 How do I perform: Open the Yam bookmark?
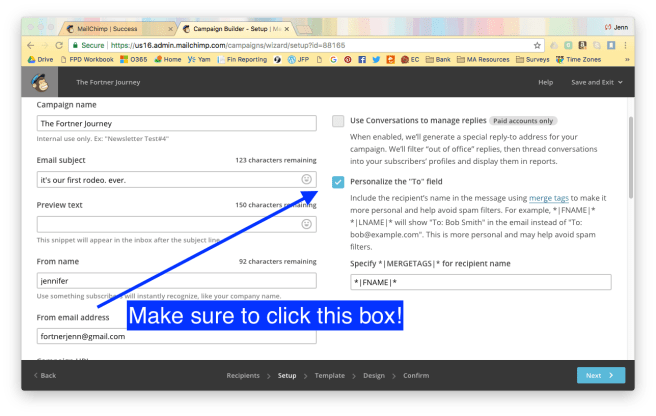click(199, 59)
